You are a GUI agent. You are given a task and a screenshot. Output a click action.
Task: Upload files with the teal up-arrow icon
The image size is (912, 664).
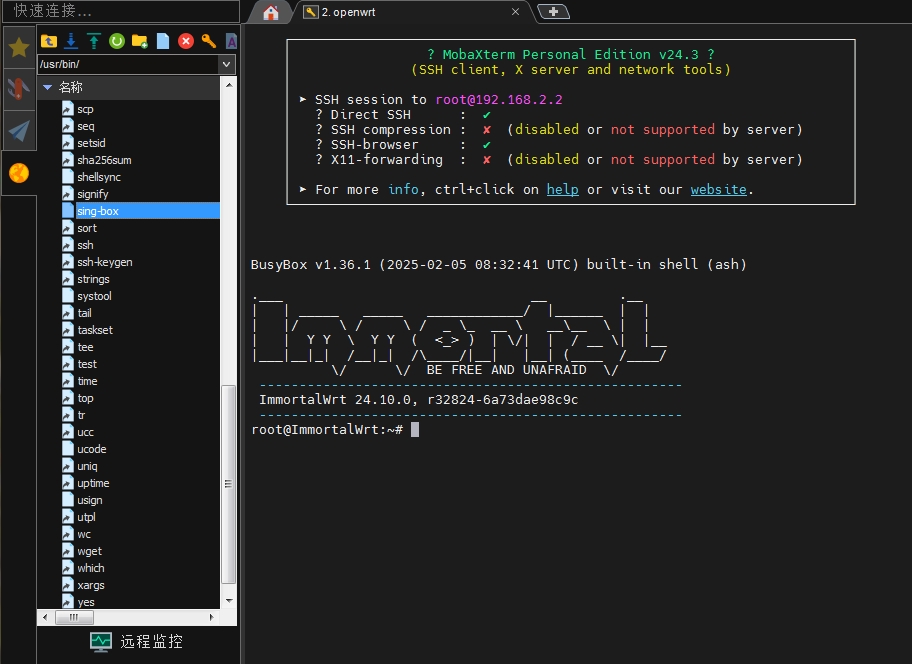(x=94, y=41)
